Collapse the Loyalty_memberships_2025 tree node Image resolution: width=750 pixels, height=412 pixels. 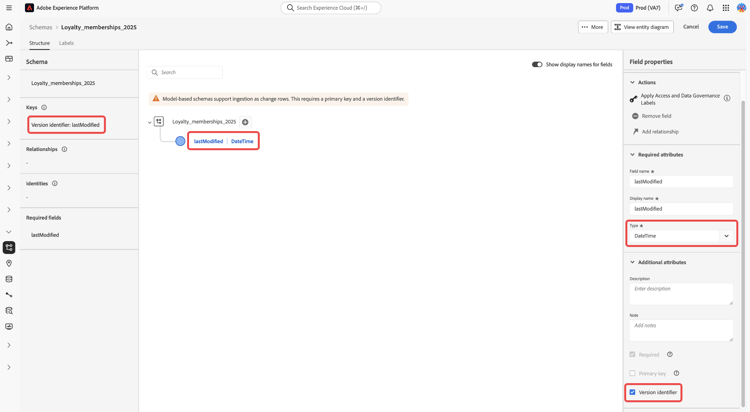tap(150, 122)
